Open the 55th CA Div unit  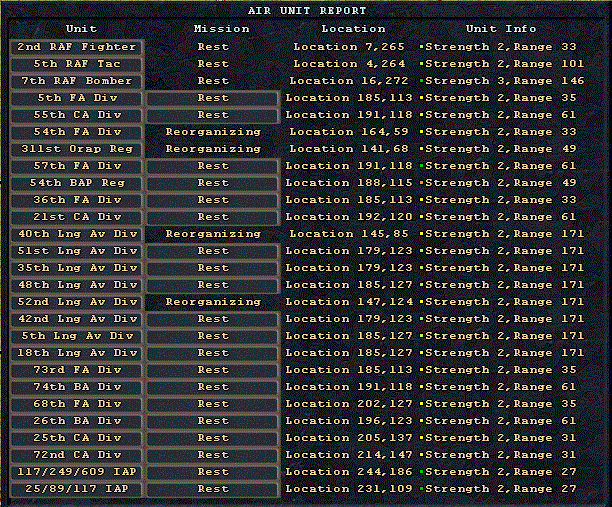click(x=77, y=115)
